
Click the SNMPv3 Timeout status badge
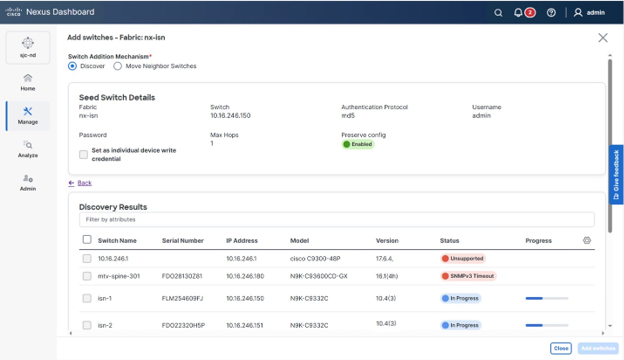pyautogui.click(x=468, y=276)
